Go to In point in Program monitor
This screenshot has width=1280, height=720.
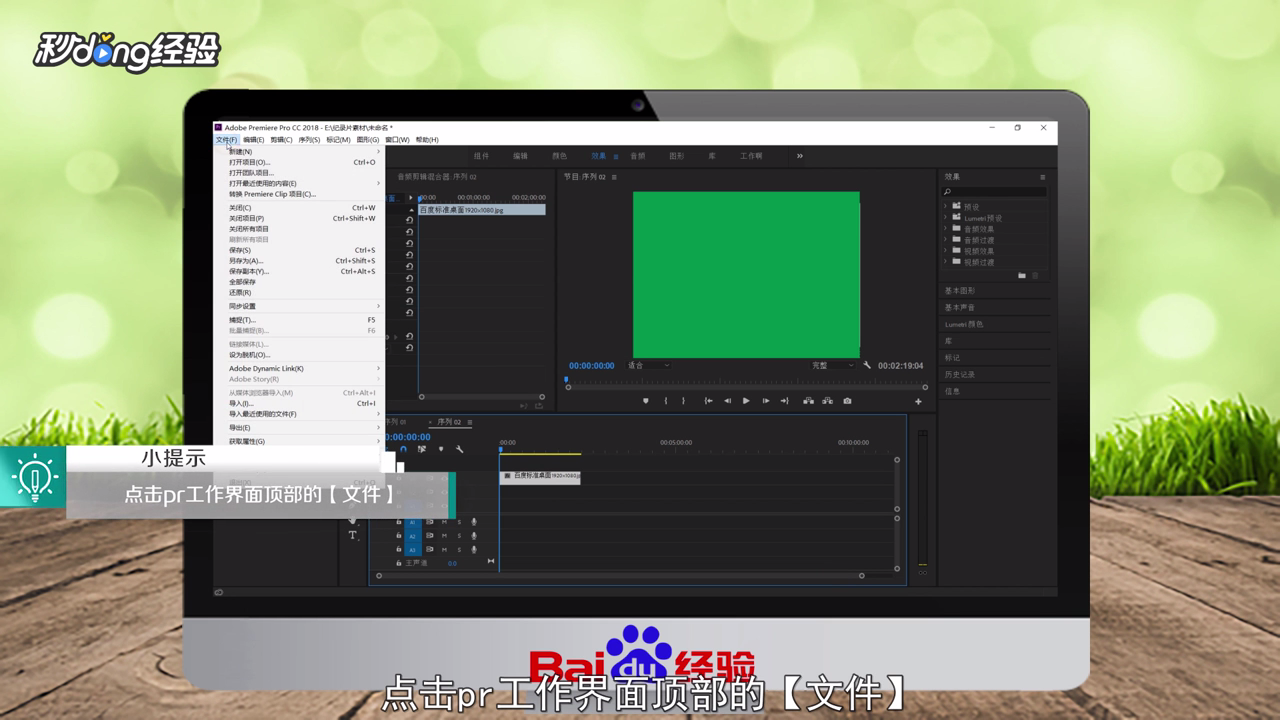(709, 401)
